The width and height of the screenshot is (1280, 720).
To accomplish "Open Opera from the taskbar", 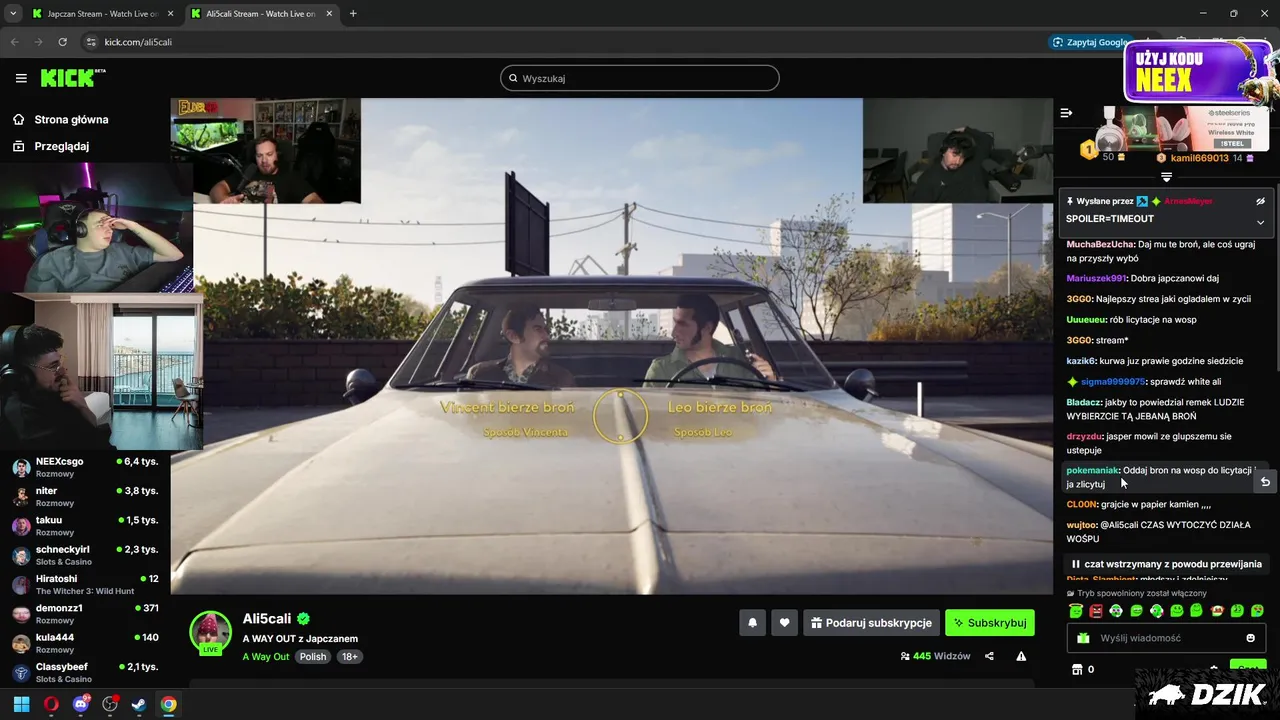I will click(x=51, y=704).
